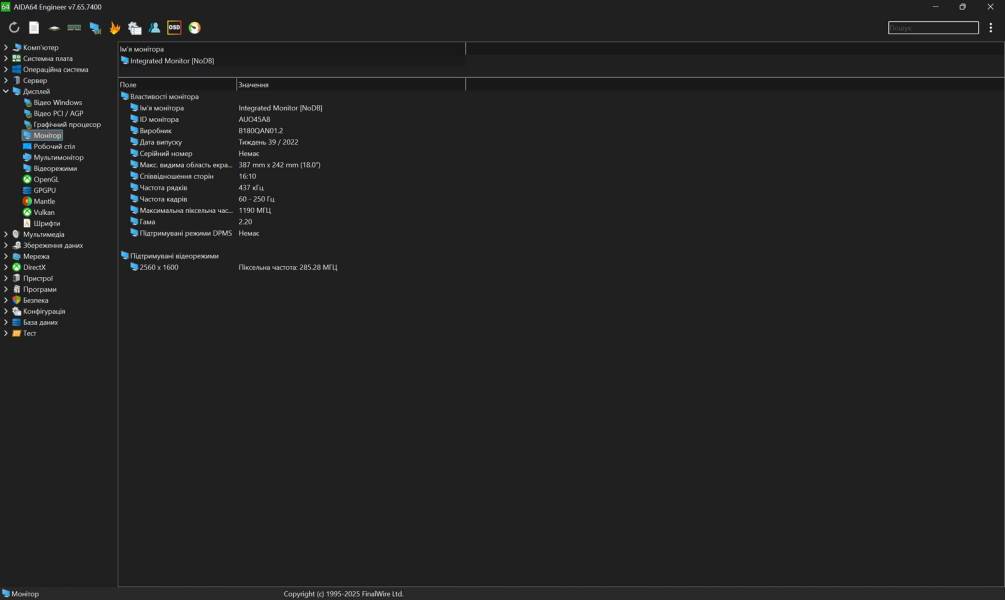Select Графічний процесор in the sidebar
The width and height of the screenshot is (1005, 600).
pyautogui.click(x=67, y=125)
